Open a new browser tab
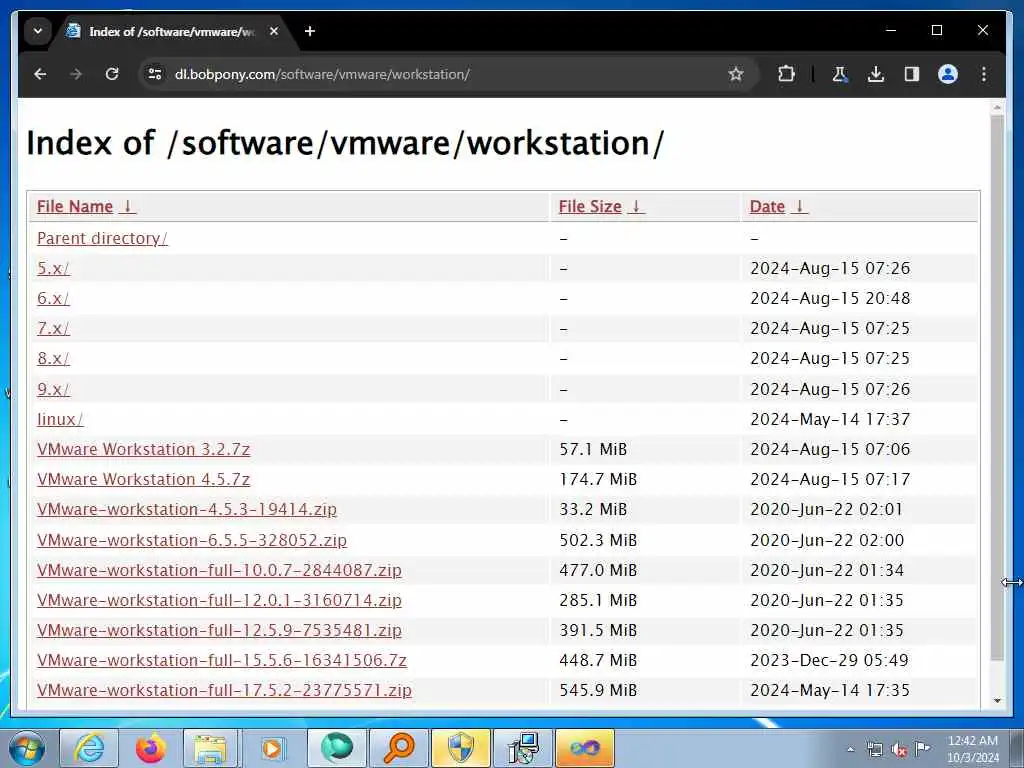The width and height of the screenshot is (1024, 768). click(310, 31)
